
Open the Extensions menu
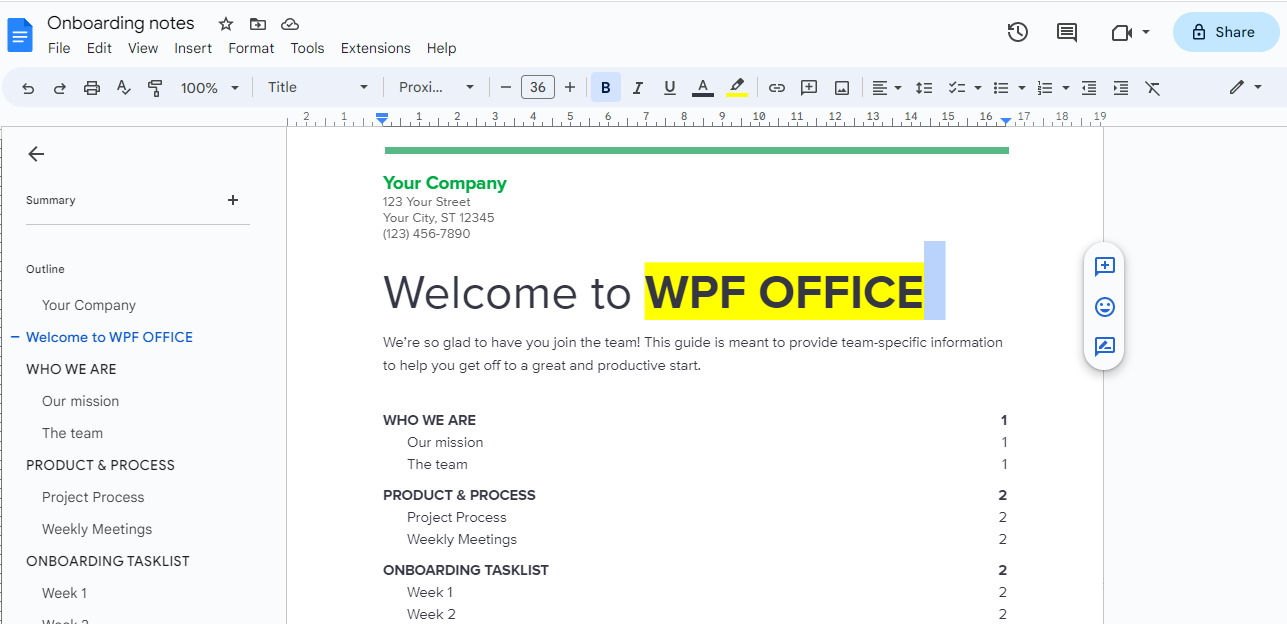click(376, 48)
